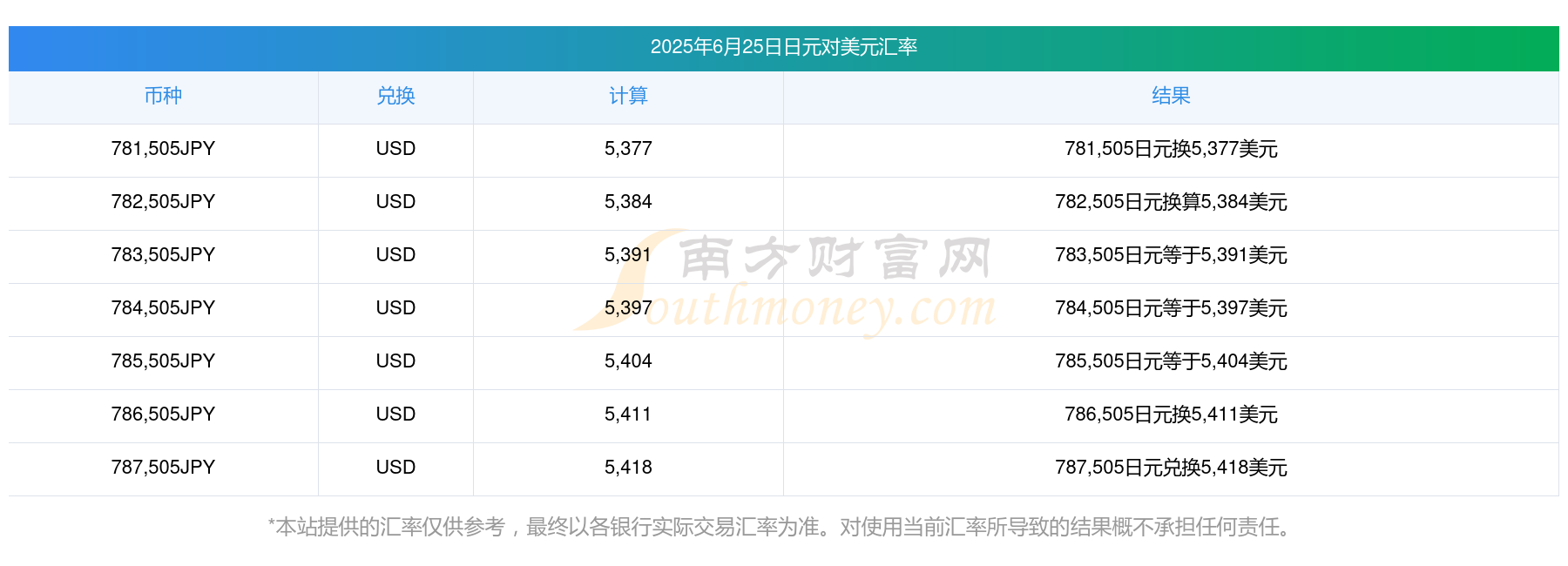Click USD in the 785,505JPY row
This screenshot has height=566, width=1568.
tap(395, 361)
